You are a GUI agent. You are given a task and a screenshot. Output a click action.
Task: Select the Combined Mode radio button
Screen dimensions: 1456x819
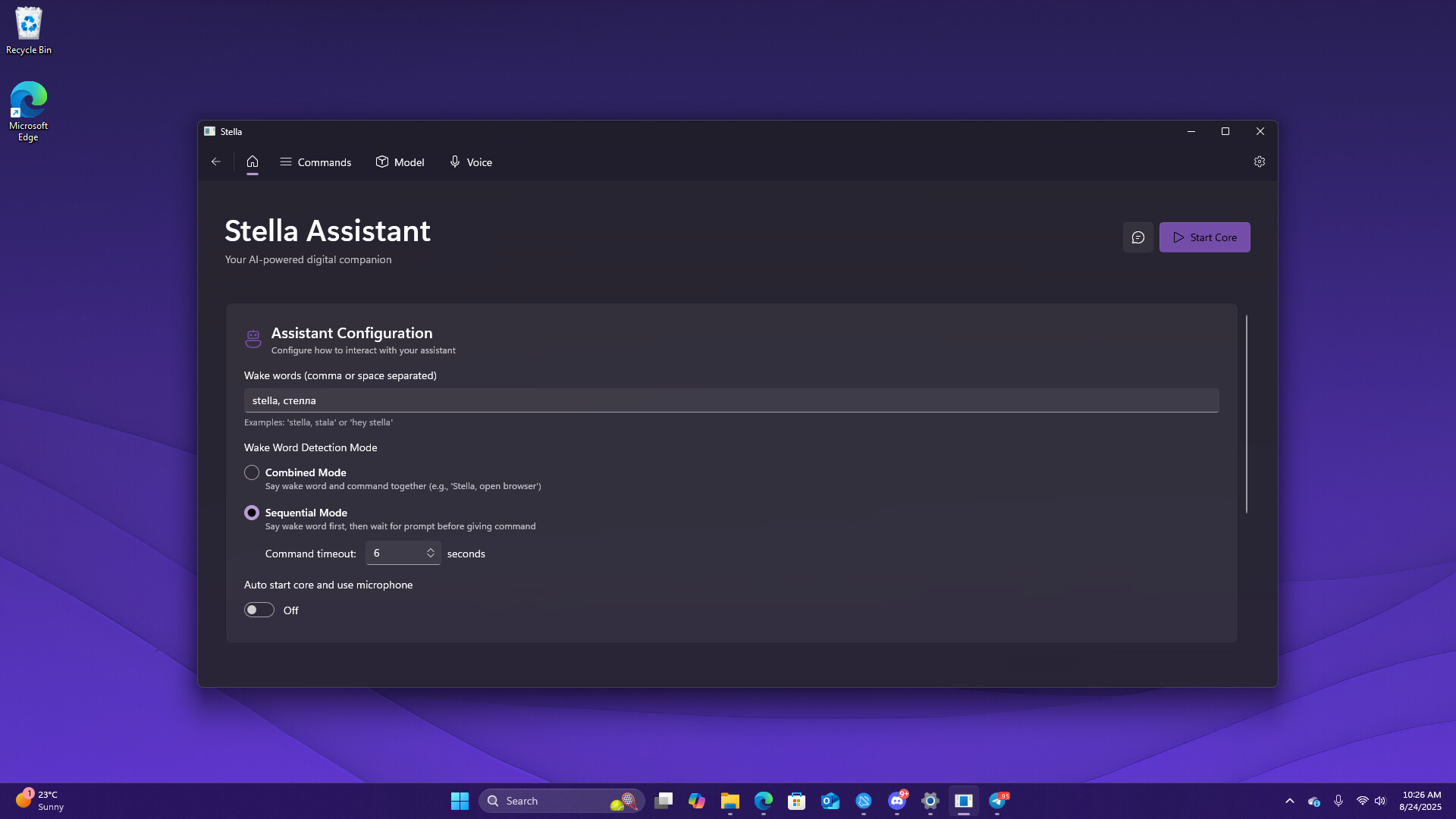pos(251,472)
